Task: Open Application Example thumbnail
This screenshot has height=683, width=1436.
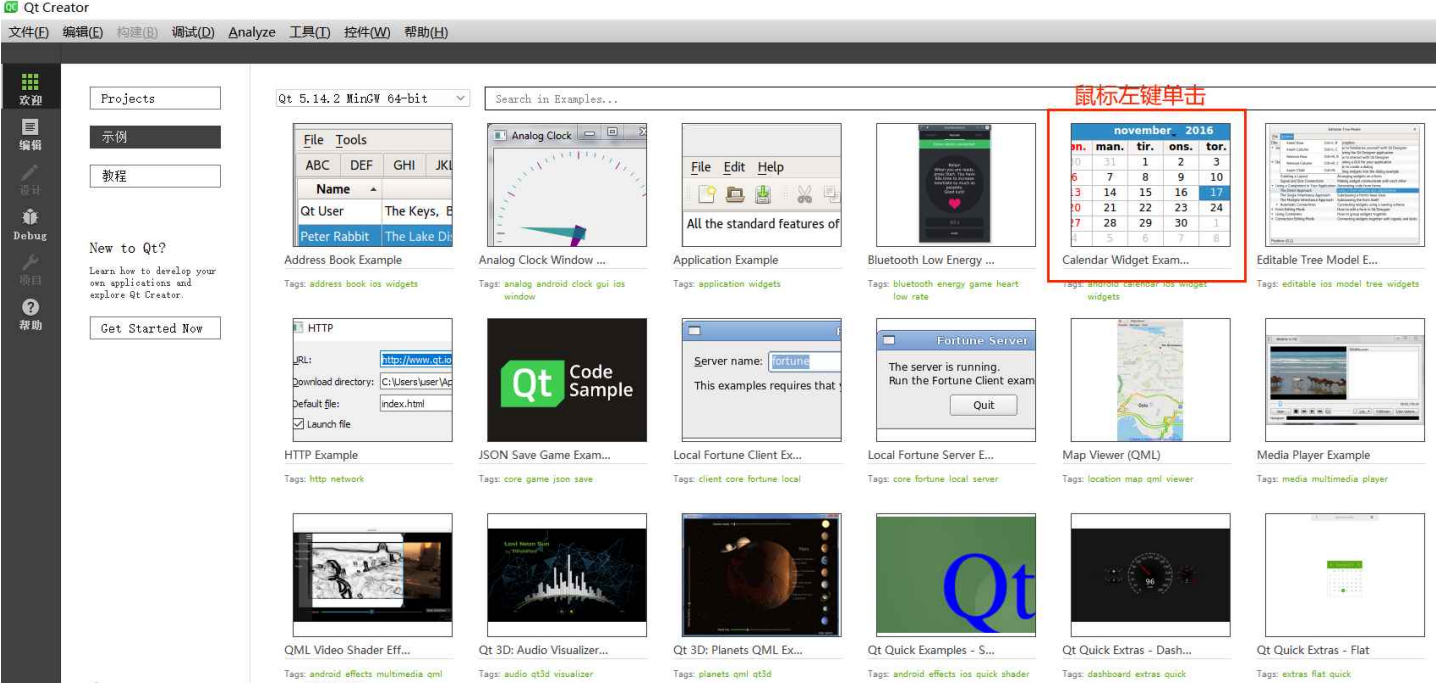Action: [761, 185]
